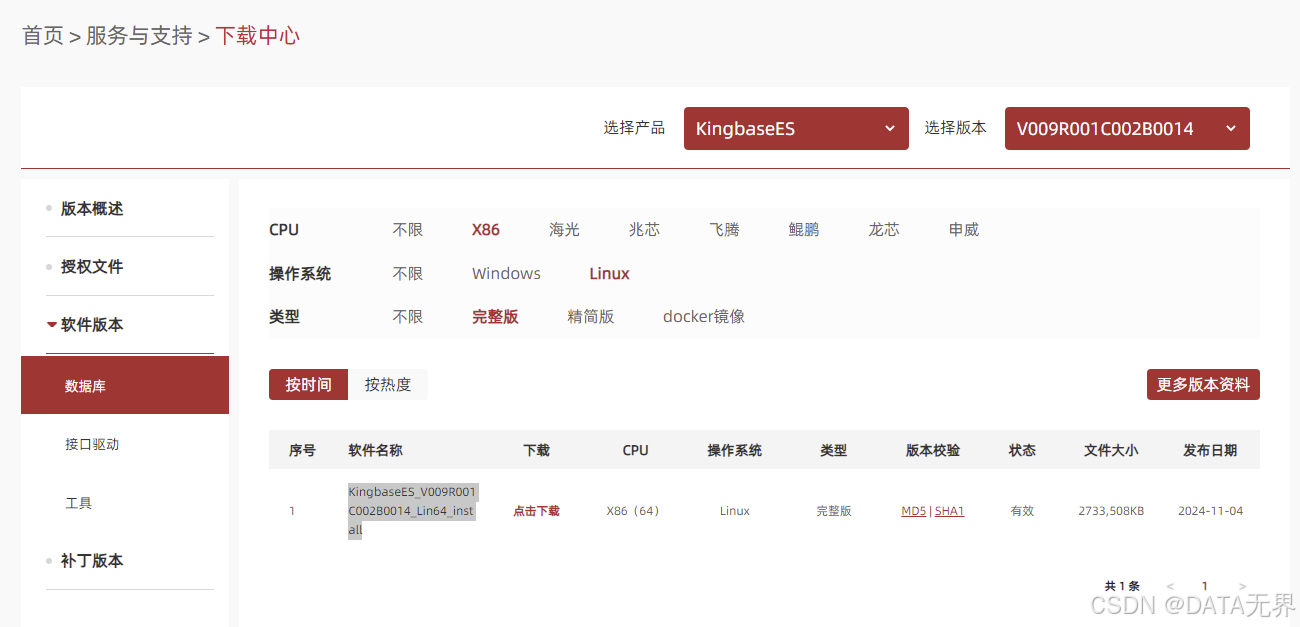Select page 1 in pagination
This screenshot has height=627, width=1300.
(1205, 586)
